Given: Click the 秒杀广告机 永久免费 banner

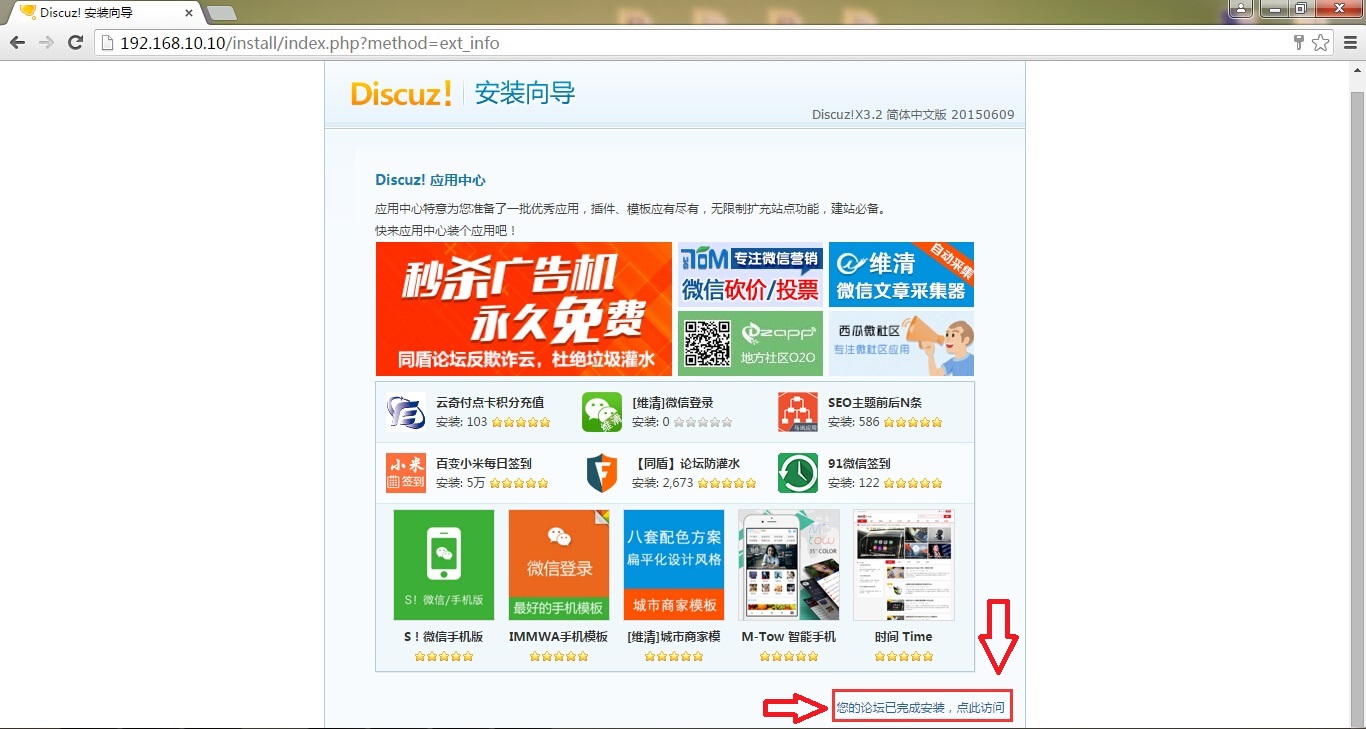Looking at the screenshot, I should click(523, 309).
